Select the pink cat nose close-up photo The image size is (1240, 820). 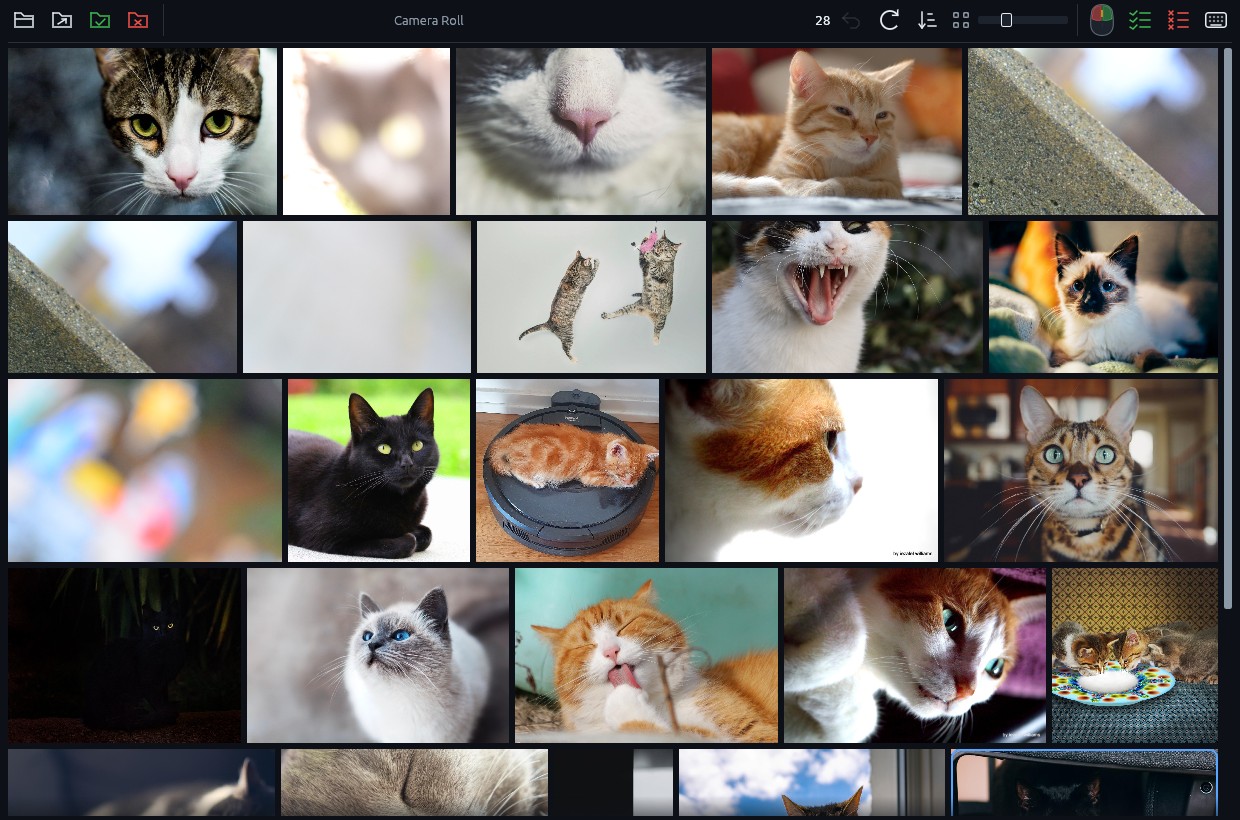tap(581, 131)
